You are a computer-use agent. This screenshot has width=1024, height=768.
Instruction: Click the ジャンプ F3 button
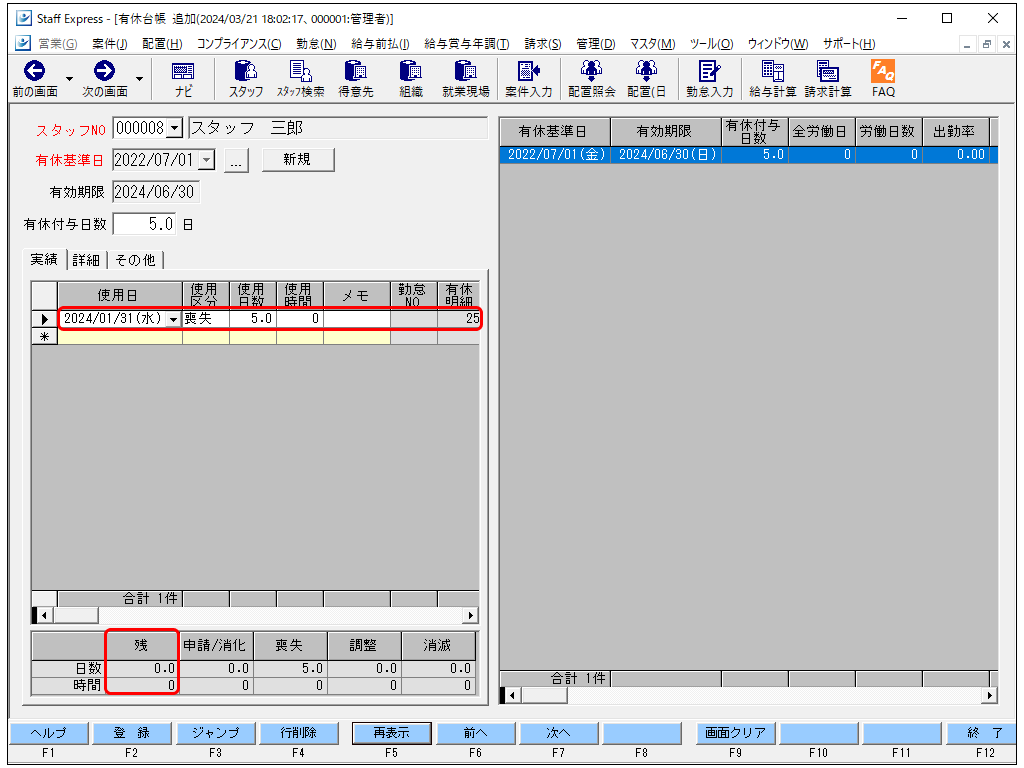[x=216, y=733]
